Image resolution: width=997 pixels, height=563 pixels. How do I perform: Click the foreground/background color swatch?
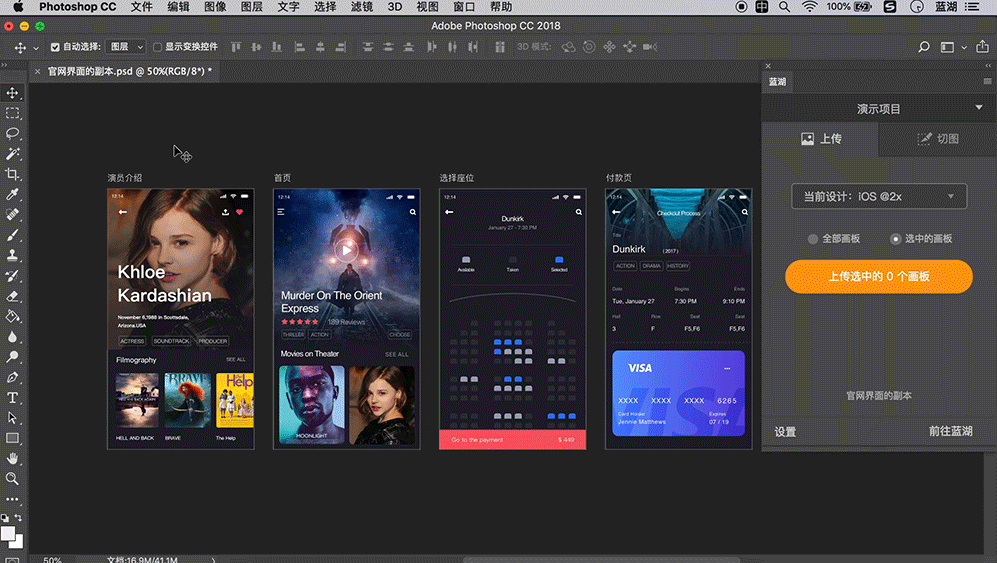(10, 534)
